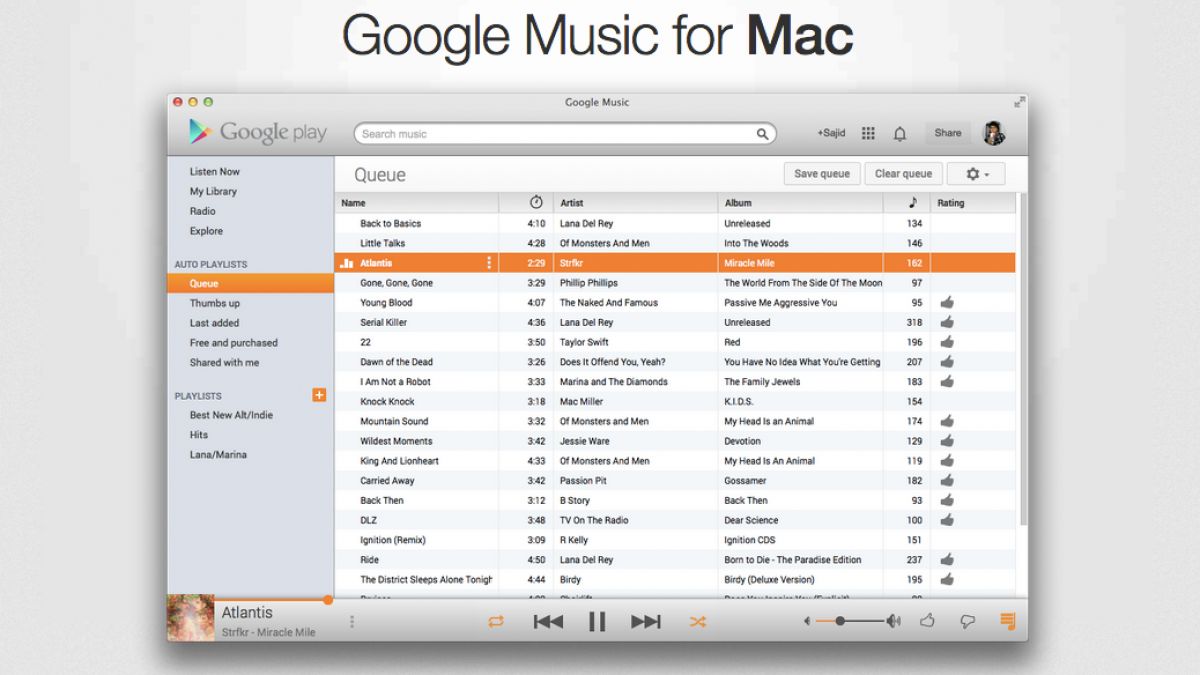1200x675 pixels.
Task: Select Thumbs up auto playlist
Action: (215, 303)
